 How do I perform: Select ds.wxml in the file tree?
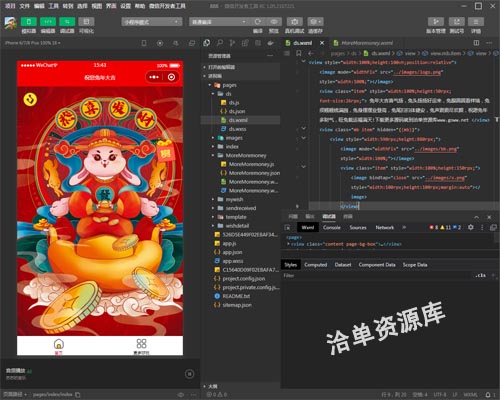click(238, 120)
